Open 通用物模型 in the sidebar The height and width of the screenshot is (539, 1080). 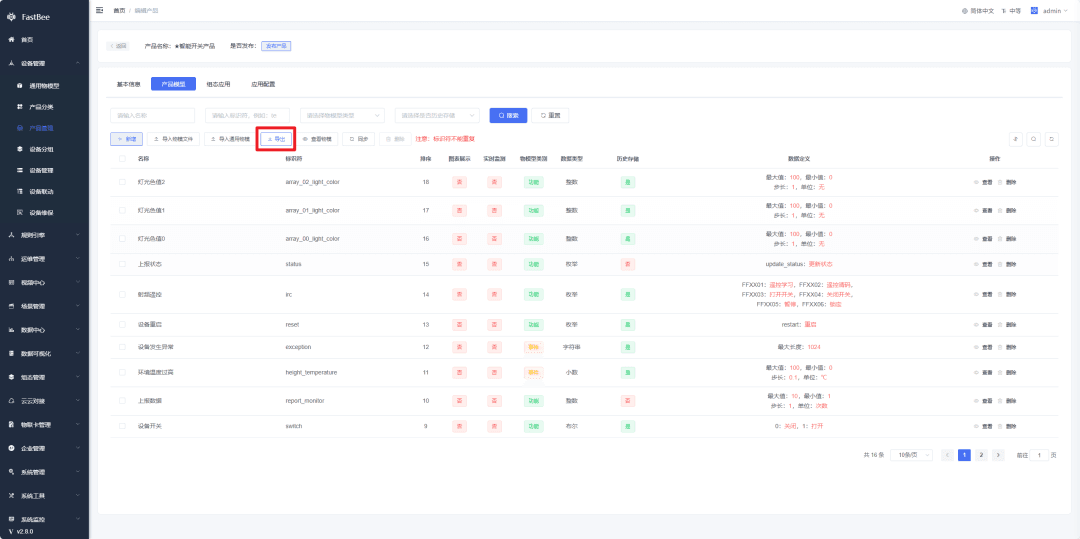pyautogui.click(x=44, y=86)
